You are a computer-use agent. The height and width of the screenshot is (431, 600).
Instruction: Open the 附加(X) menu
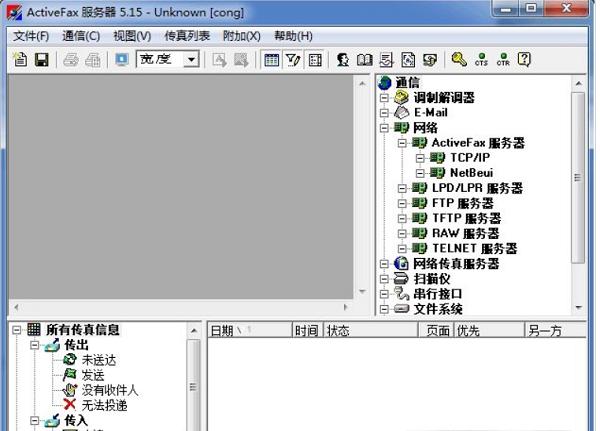coord(241,36)
